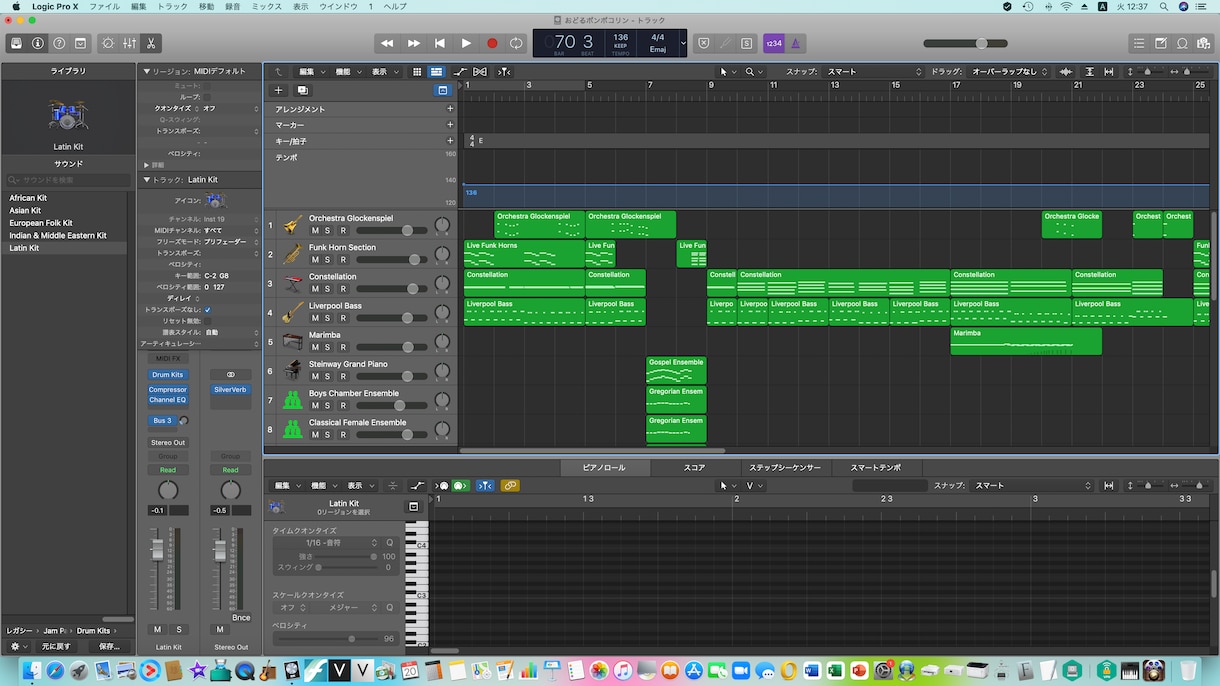
Task: Open the Inspector info button
Action: pyautogui.click(x=38, y=43)
